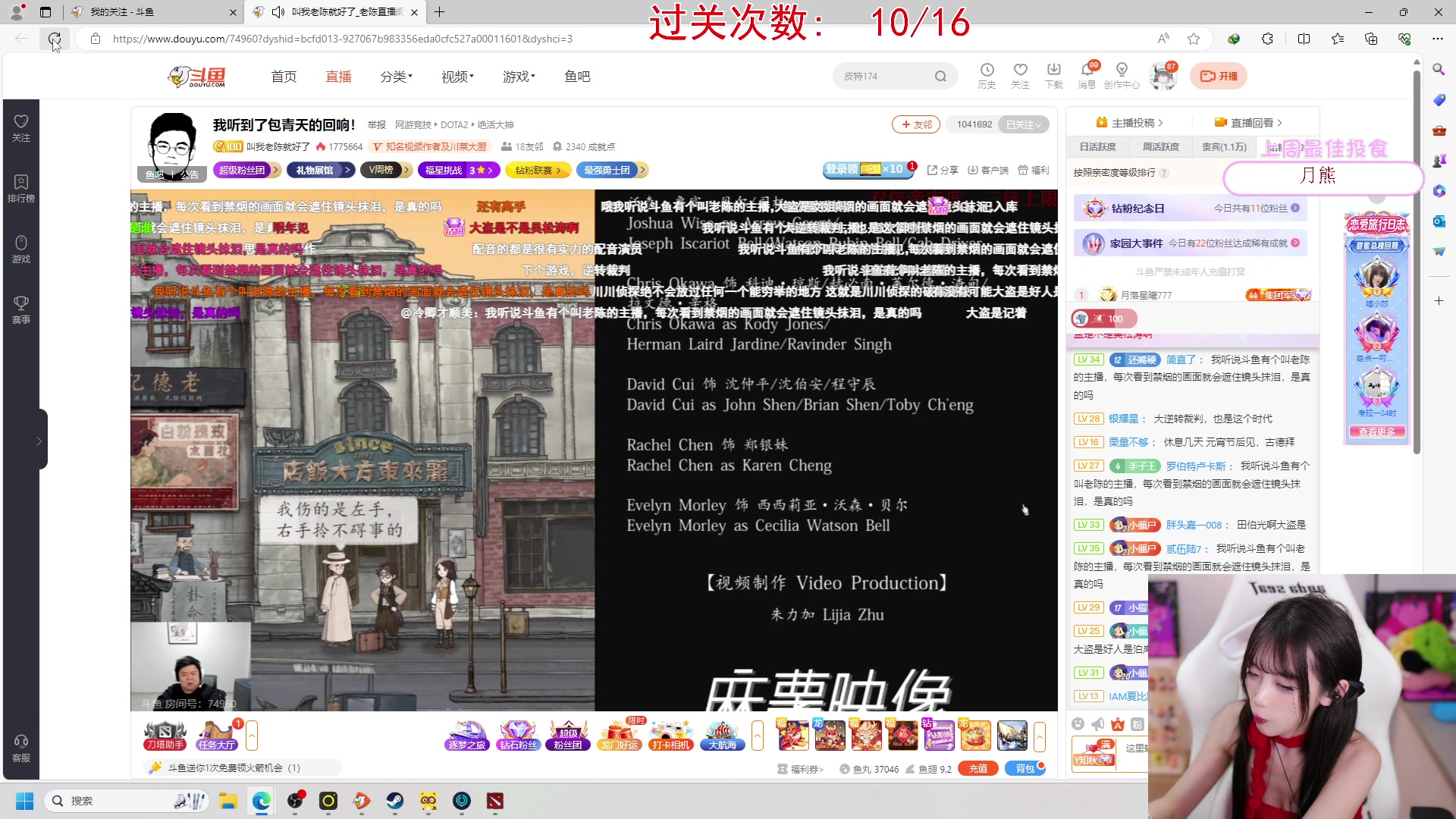Open the 关注 heart icon in header
The width and height of the screenshot is (1456, 819).
pos(1020,75)
